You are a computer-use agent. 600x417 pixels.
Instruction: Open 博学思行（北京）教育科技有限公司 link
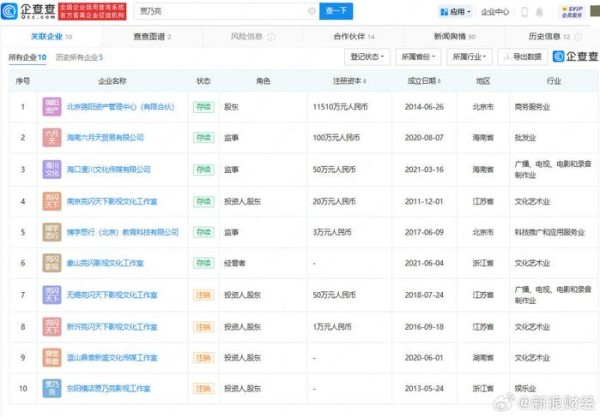122,232
